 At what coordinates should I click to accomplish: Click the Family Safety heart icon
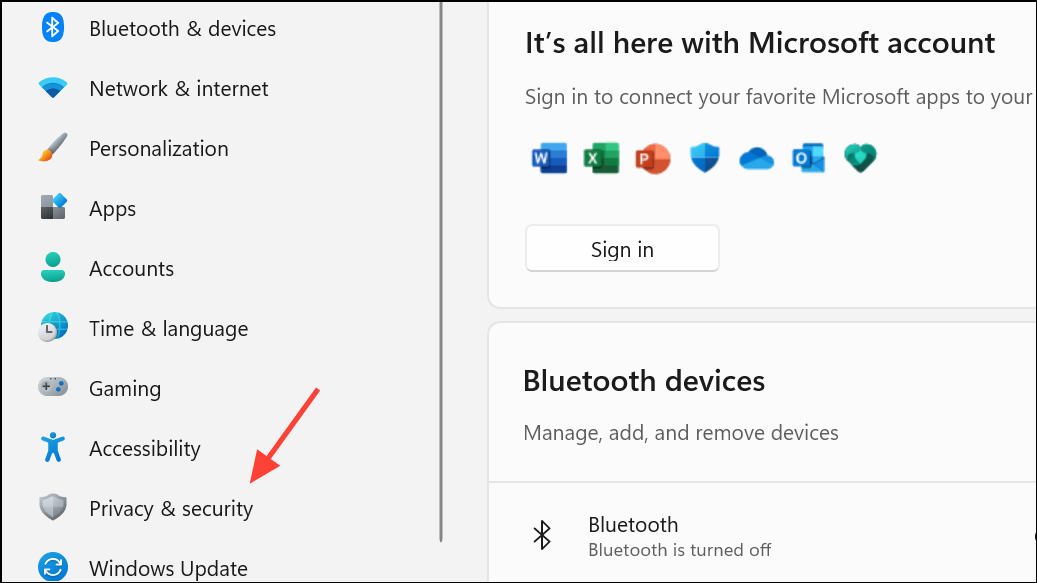click(x=860, y=157)
